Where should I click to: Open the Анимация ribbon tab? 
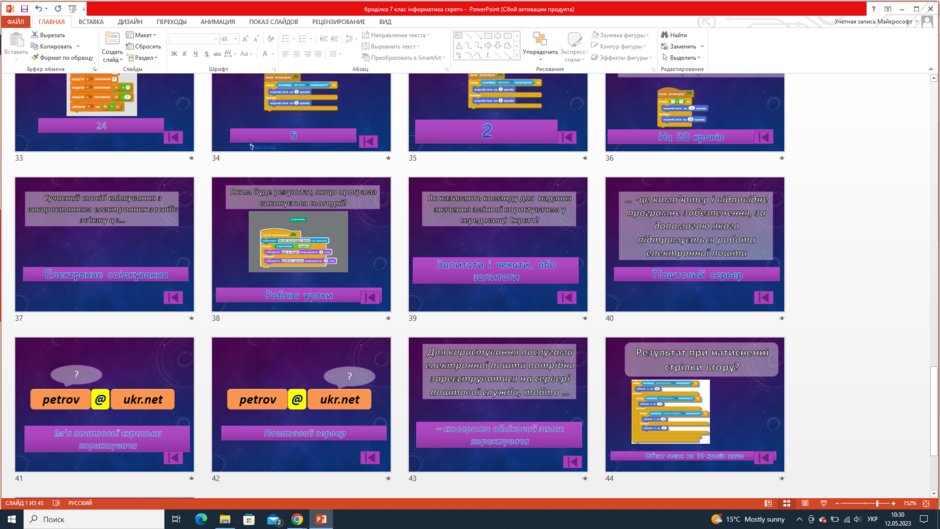click(x=218, y=22)
